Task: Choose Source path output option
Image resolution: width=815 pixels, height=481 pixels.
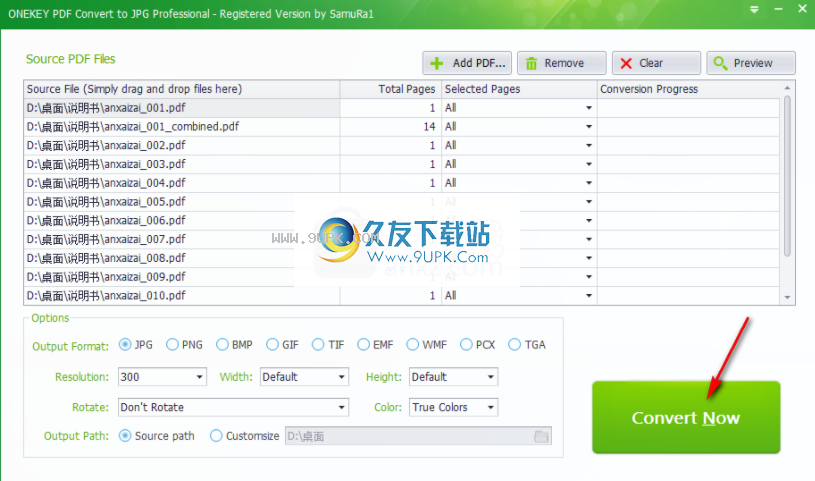Action: tap(156, 436)
